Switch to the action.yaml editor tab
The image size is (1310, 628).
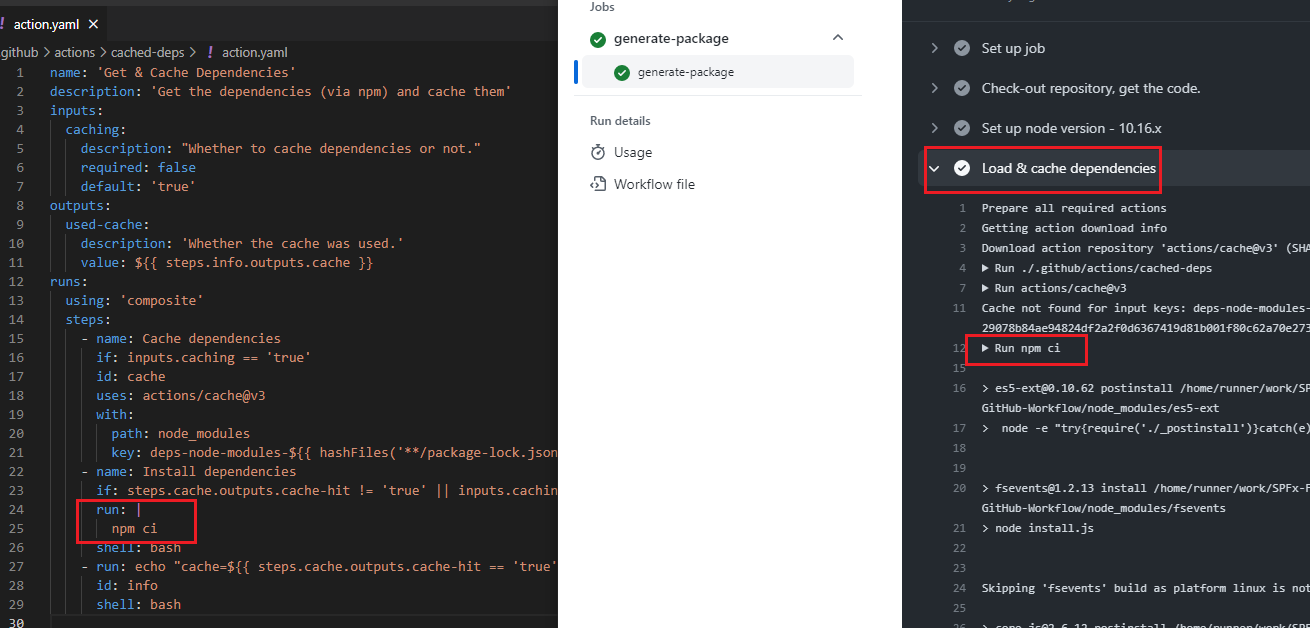coord(45,24)
